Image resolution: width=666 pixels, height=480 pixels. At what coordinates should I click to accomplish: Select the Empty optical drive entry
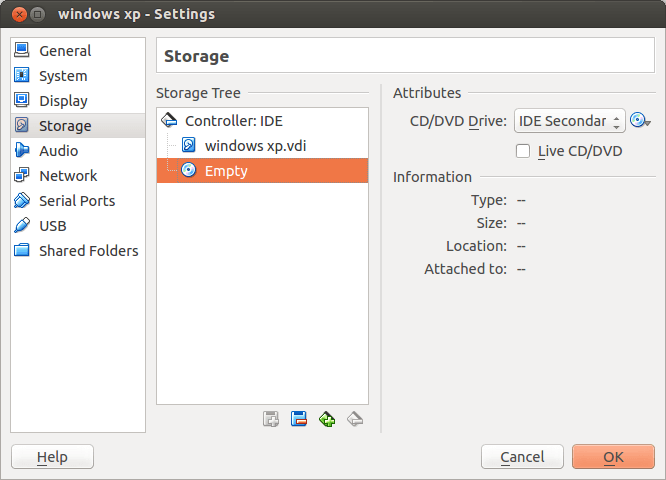pos(262,171)
